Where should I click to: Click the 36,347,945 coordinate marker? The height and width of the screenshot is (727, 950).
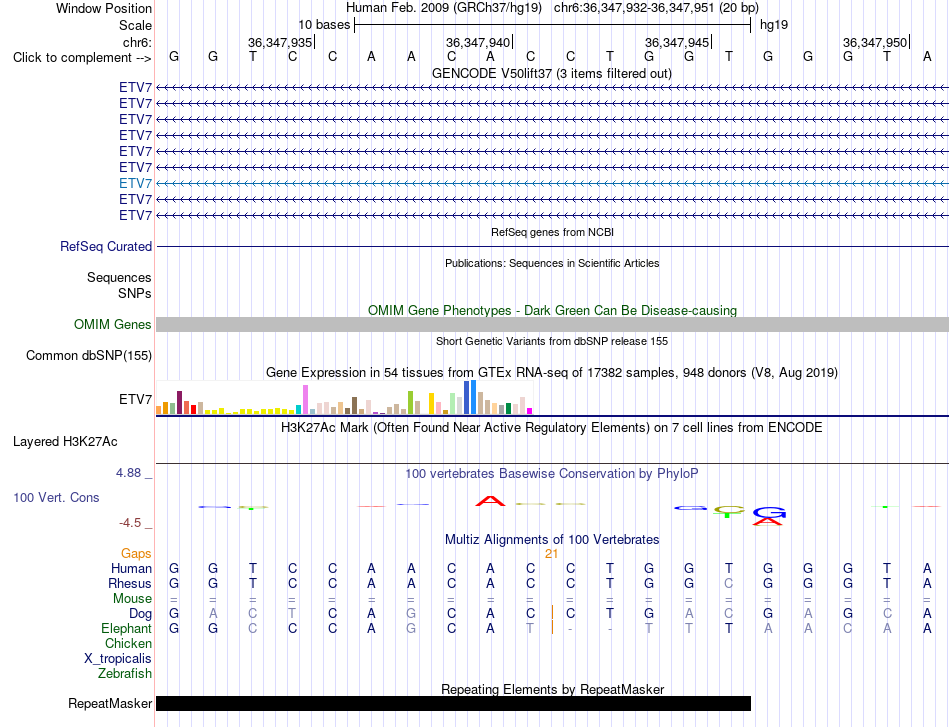click(677, 42)
